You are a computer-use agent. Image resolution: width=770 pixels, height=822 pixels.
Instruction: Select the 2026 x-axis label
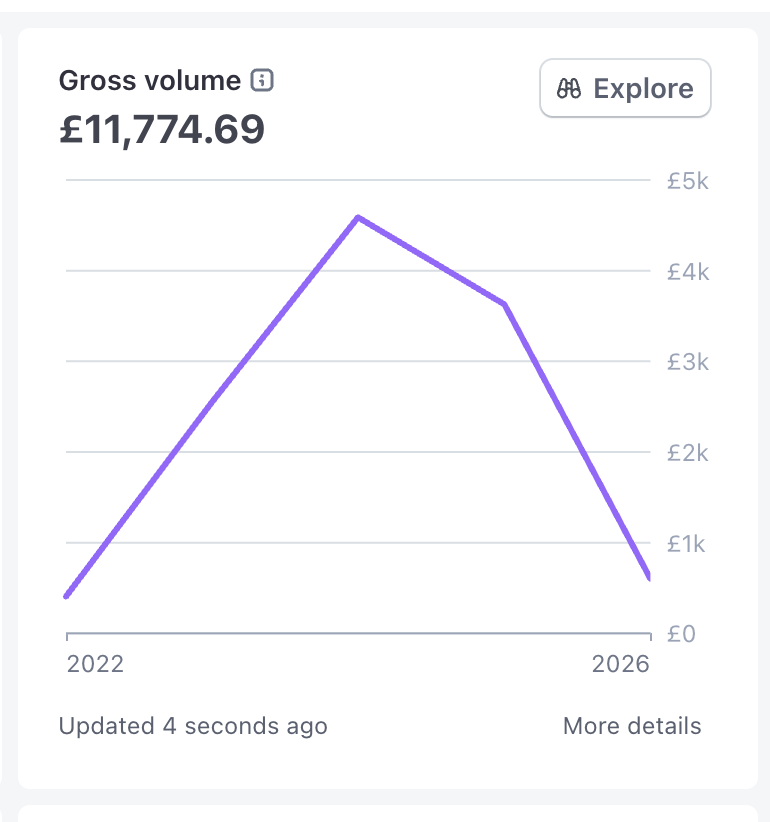(x=620, y=664)
